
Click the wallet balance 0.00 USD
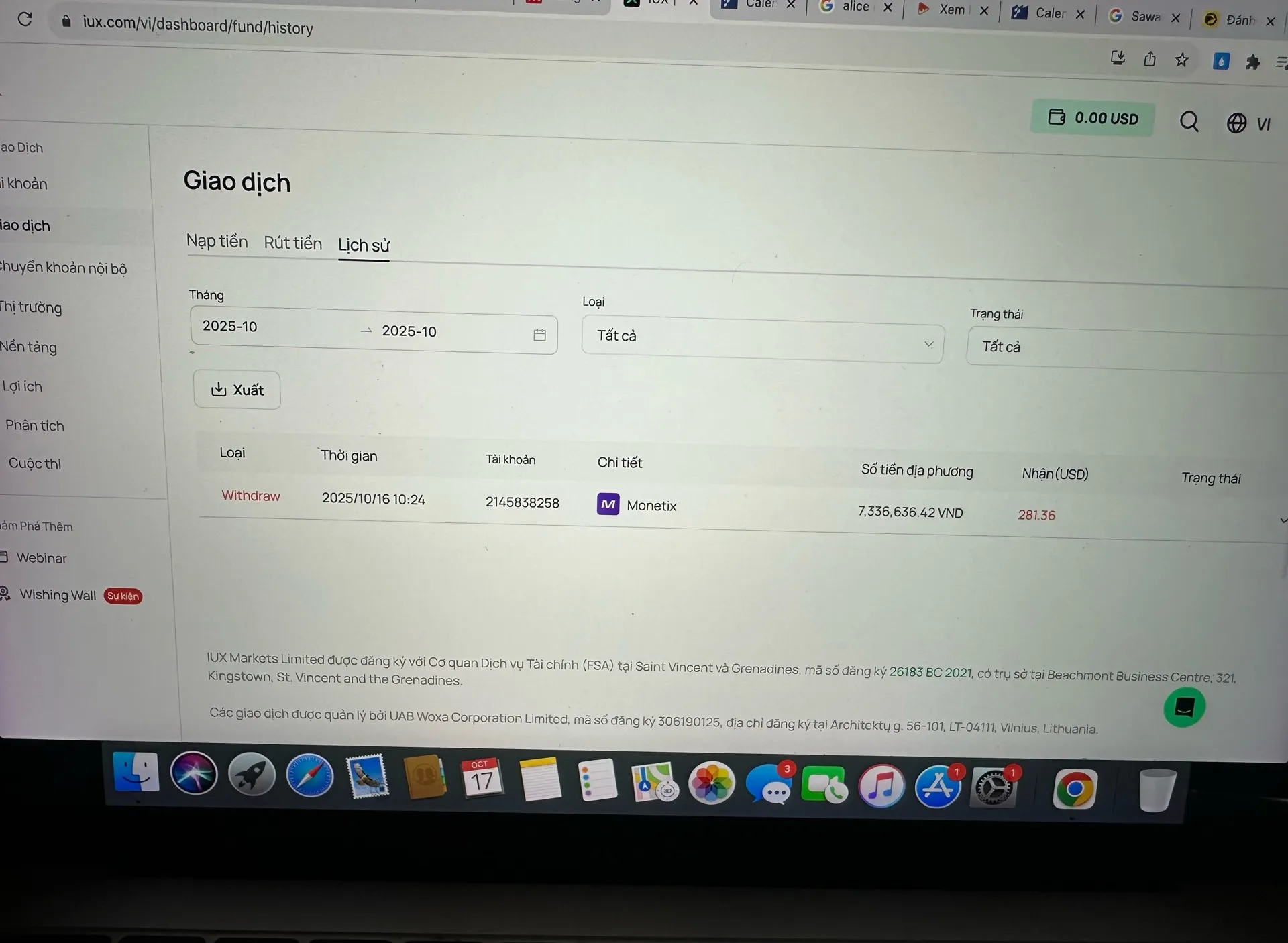(x=1093, y=118)
